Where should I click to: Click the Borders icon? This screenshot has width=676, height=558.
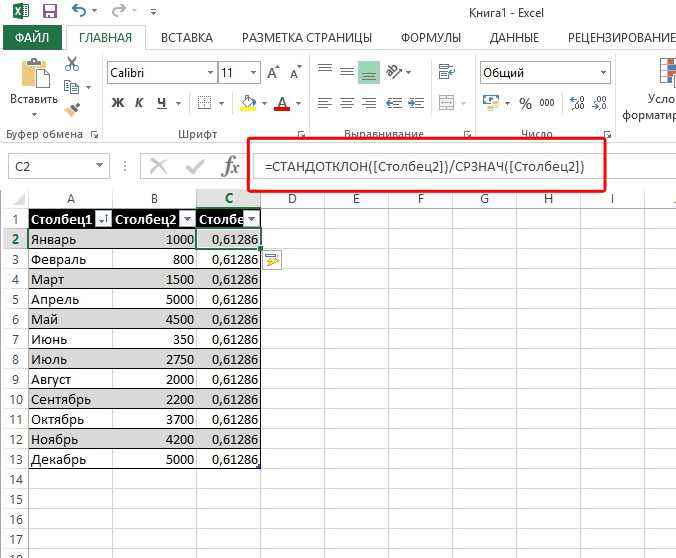tap(204, 103)
